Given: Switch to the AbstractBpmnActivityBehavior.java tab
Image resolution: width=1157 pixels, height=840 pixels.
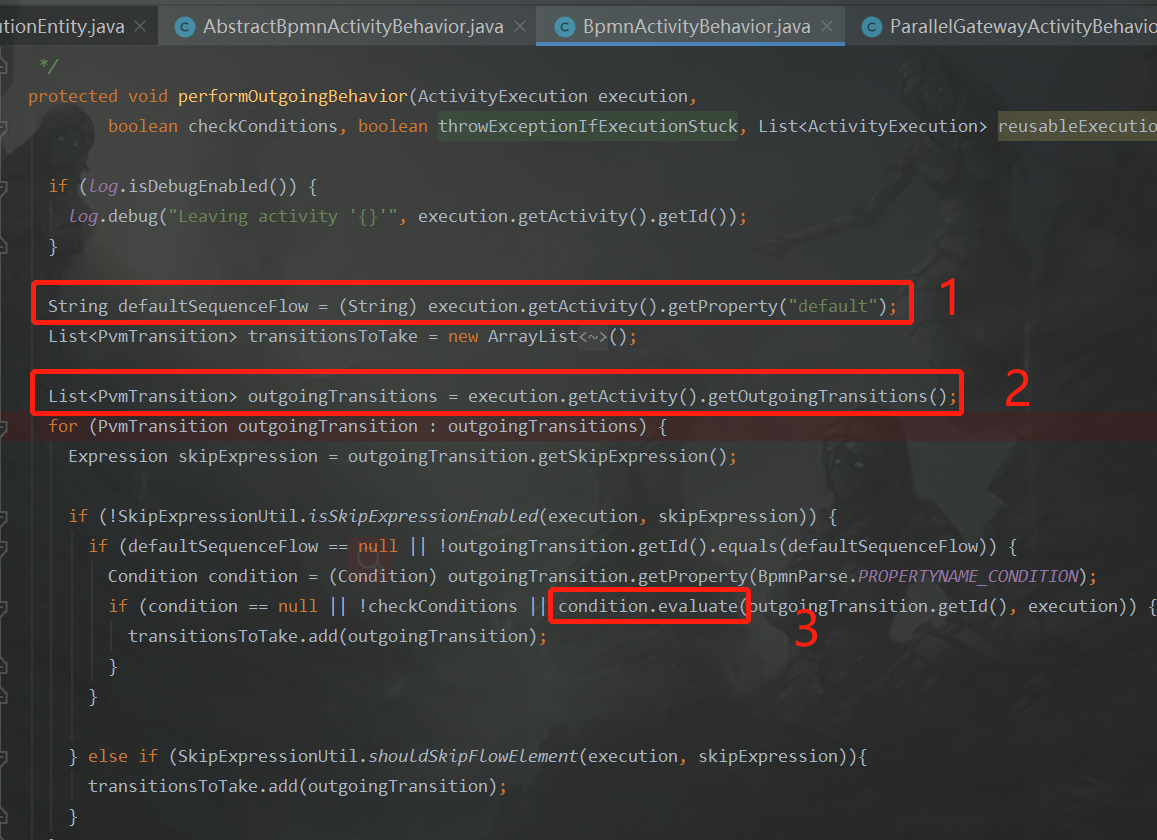Looking at the screenshot, I should [353, 27].
